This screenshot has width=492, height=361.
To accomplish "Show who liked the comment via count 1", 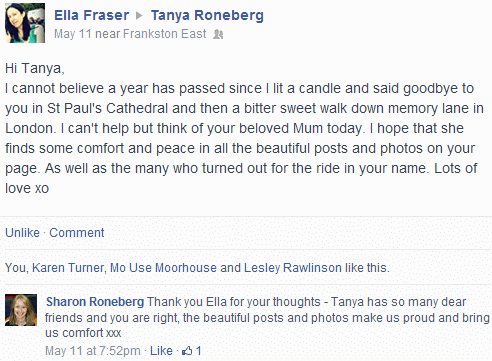I will coord(198,351).
